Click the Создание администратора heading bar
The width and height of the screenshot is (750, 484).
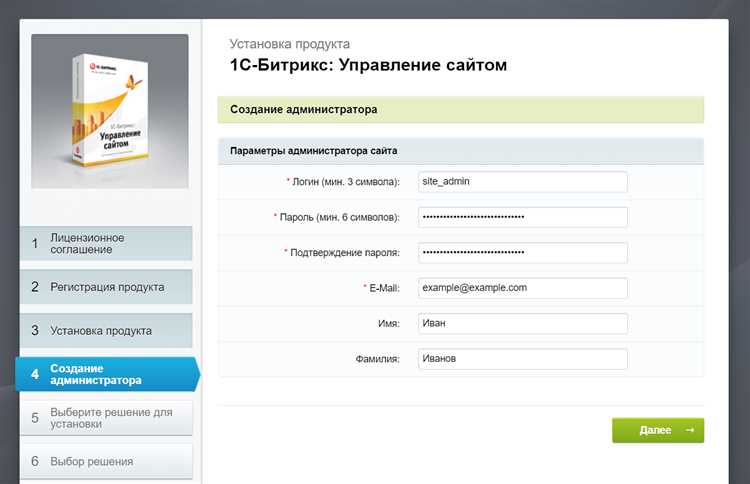tap(461, 110)
